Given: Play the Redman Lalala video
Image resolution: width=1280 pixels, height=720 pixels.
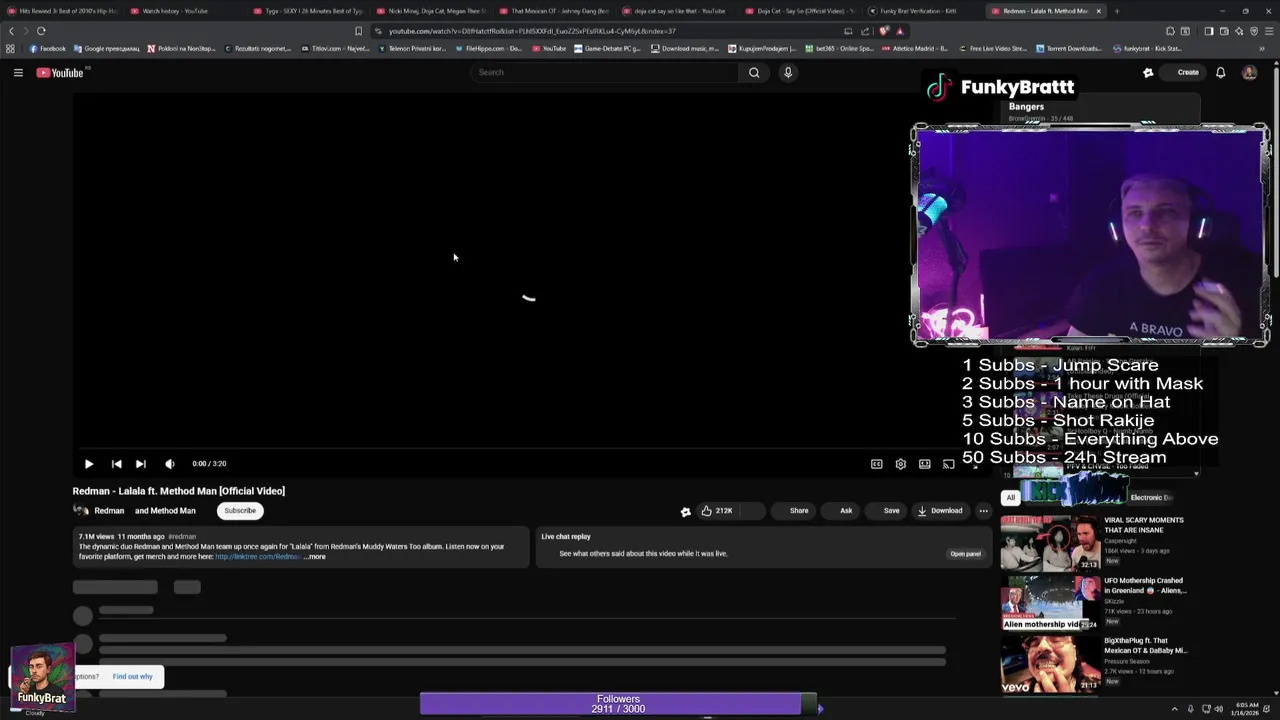Looking at the screenshot, I should [88, 464].
